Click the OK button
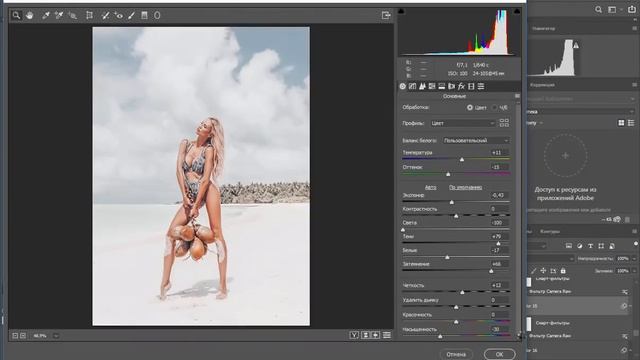Image resolution: width=640 pixels, height=360 pixels. pyautogui.click(x=499, y=354)
